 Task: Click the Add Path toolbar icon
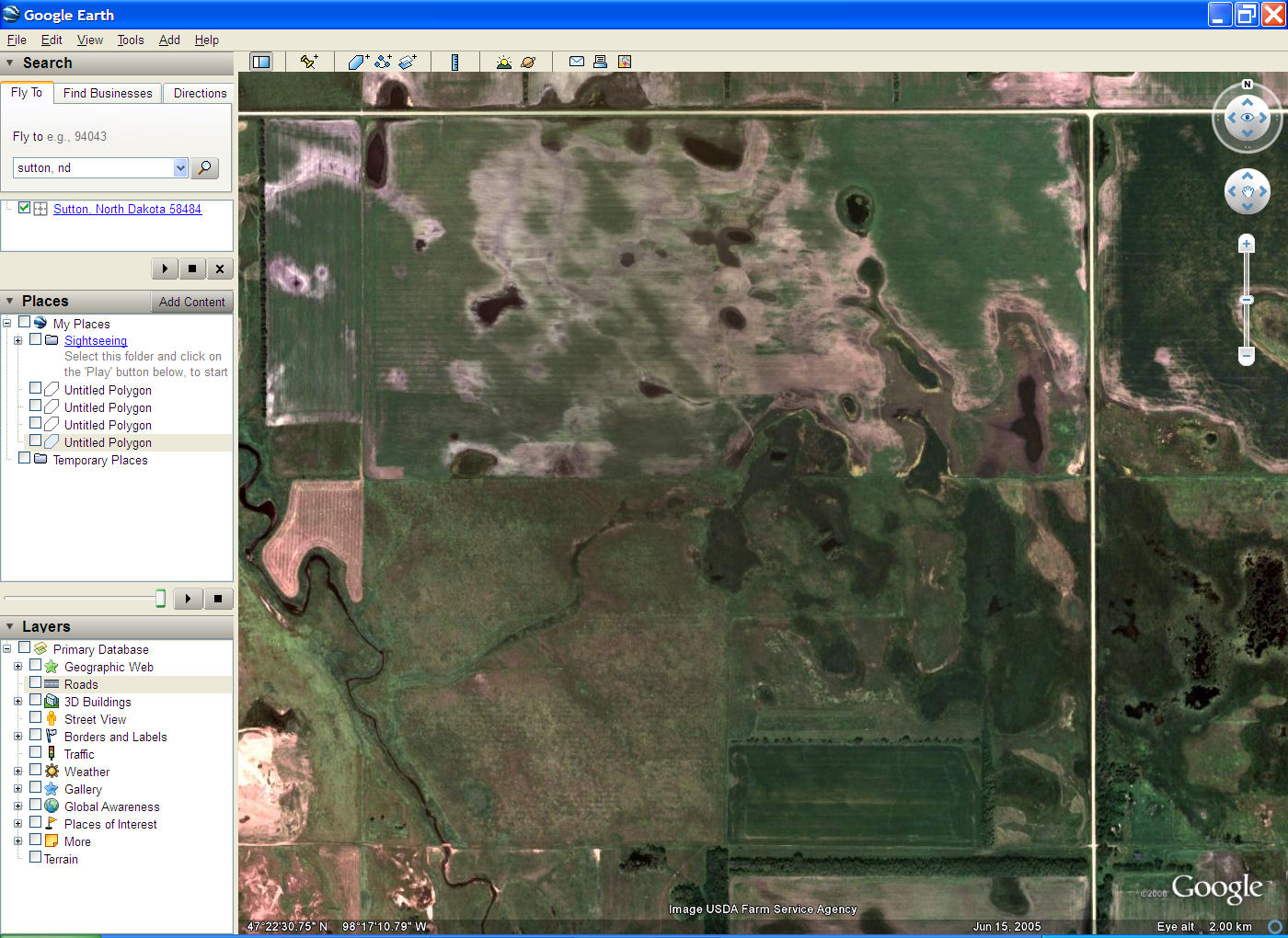tap(384, 62)
